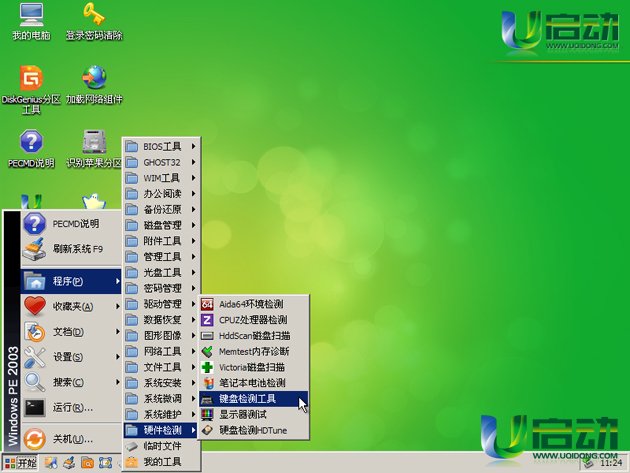Open 临时文件 entry
Viewport: 630px width, 473px height.
[x=161, y=446]
